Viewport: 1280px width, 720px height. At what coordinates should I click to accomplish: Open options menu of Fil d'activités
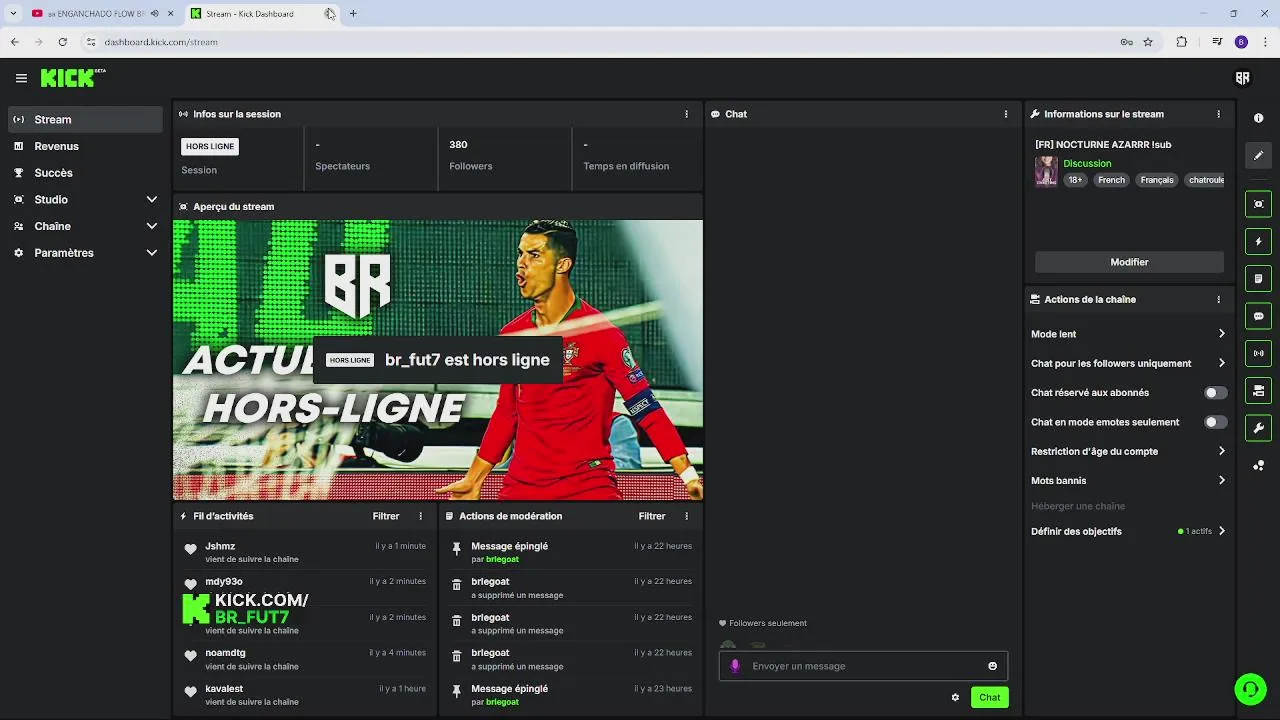[420, 516]
